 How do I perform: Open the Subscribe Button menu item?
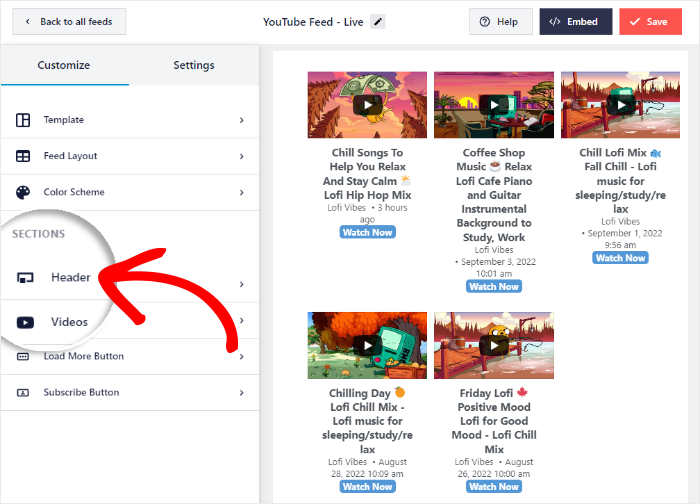pyautogui.click(x=129, y=393)
